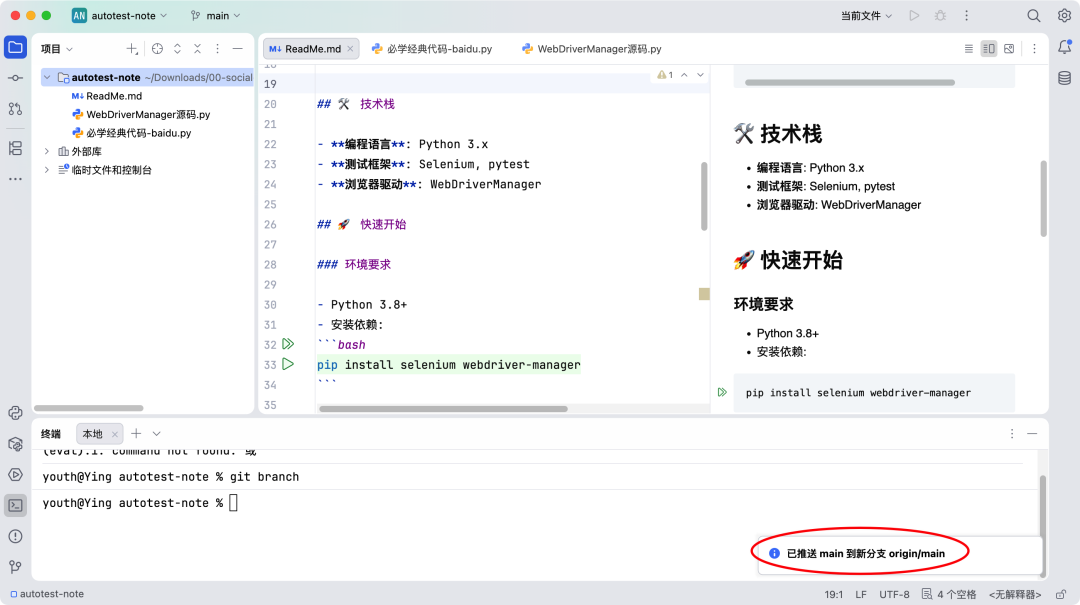Switch to editor and preview split mode
Image resolution: width=1080 pixels, height=605 pixels.
point(988,49)
